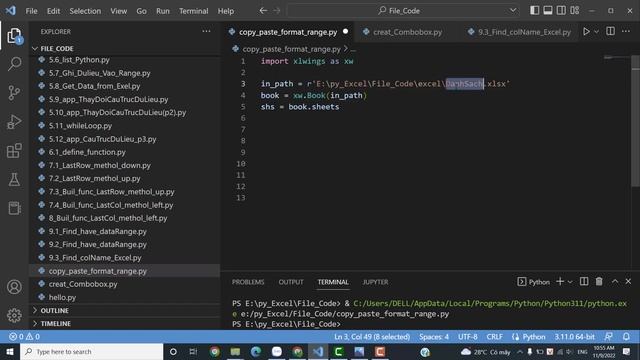640x360 pixels.
Task: Click the File_Code command center search box
Action: [403, 11]
